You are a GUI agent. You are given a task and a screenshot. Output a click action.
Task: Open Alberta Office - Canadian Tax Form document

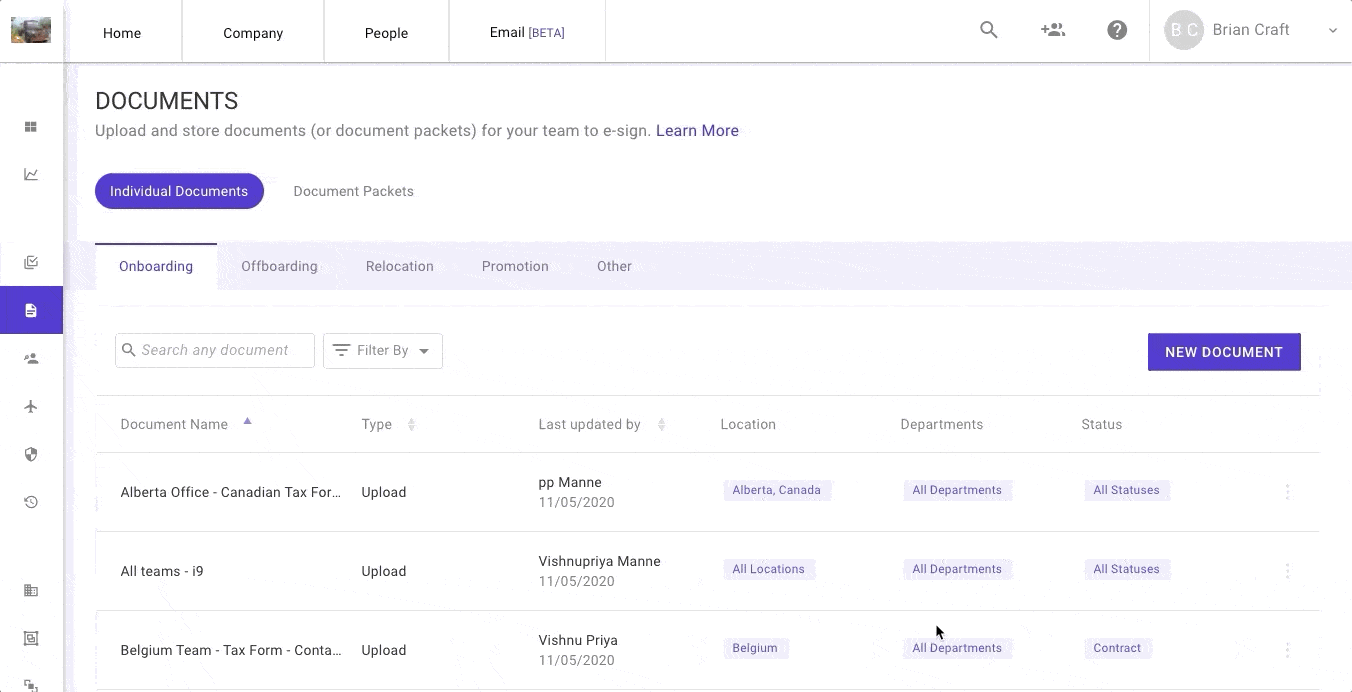[x=230, y=492]
